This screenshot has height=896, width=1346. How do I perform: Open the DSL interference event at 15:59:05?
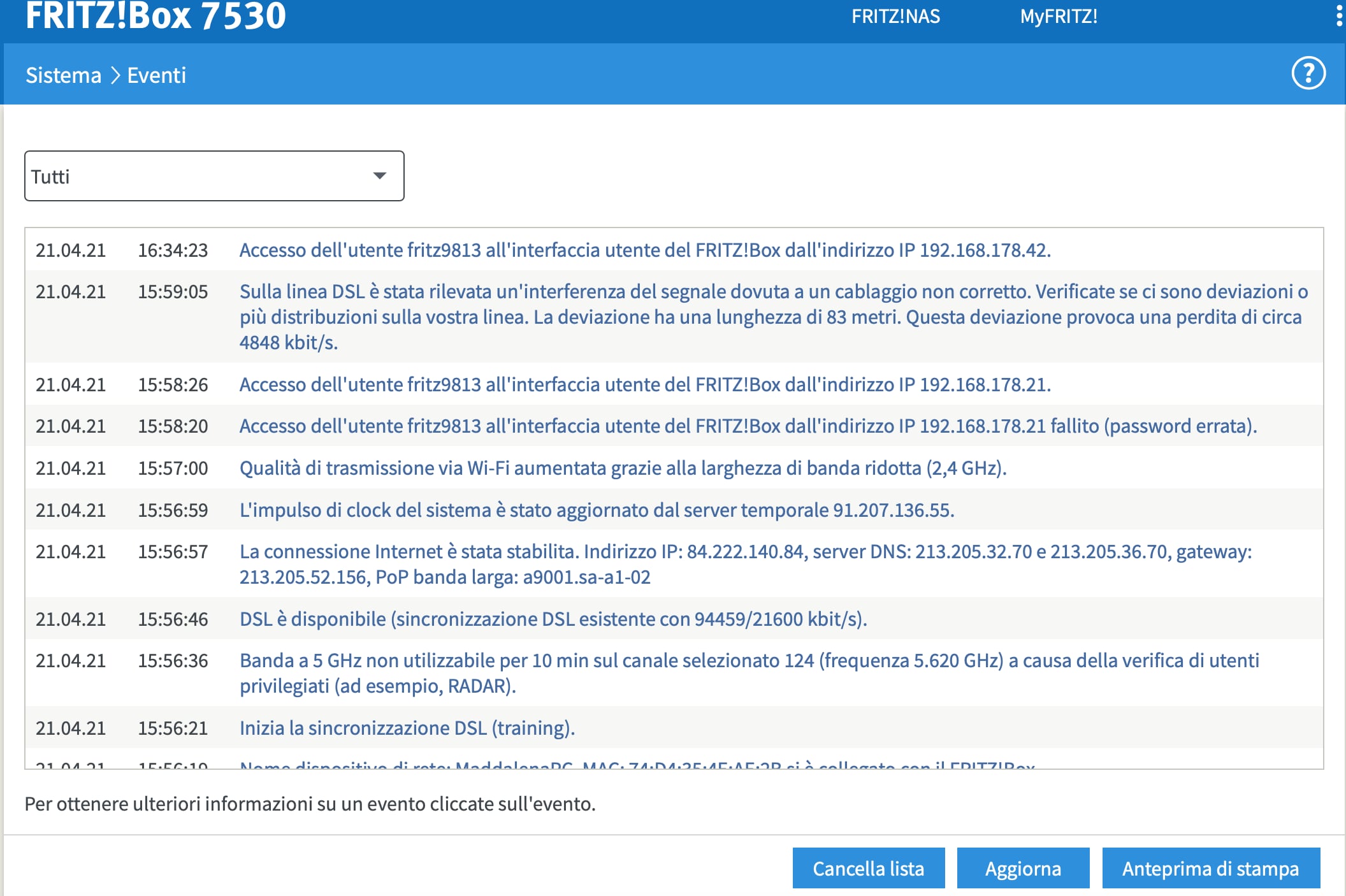coord(773,317)
